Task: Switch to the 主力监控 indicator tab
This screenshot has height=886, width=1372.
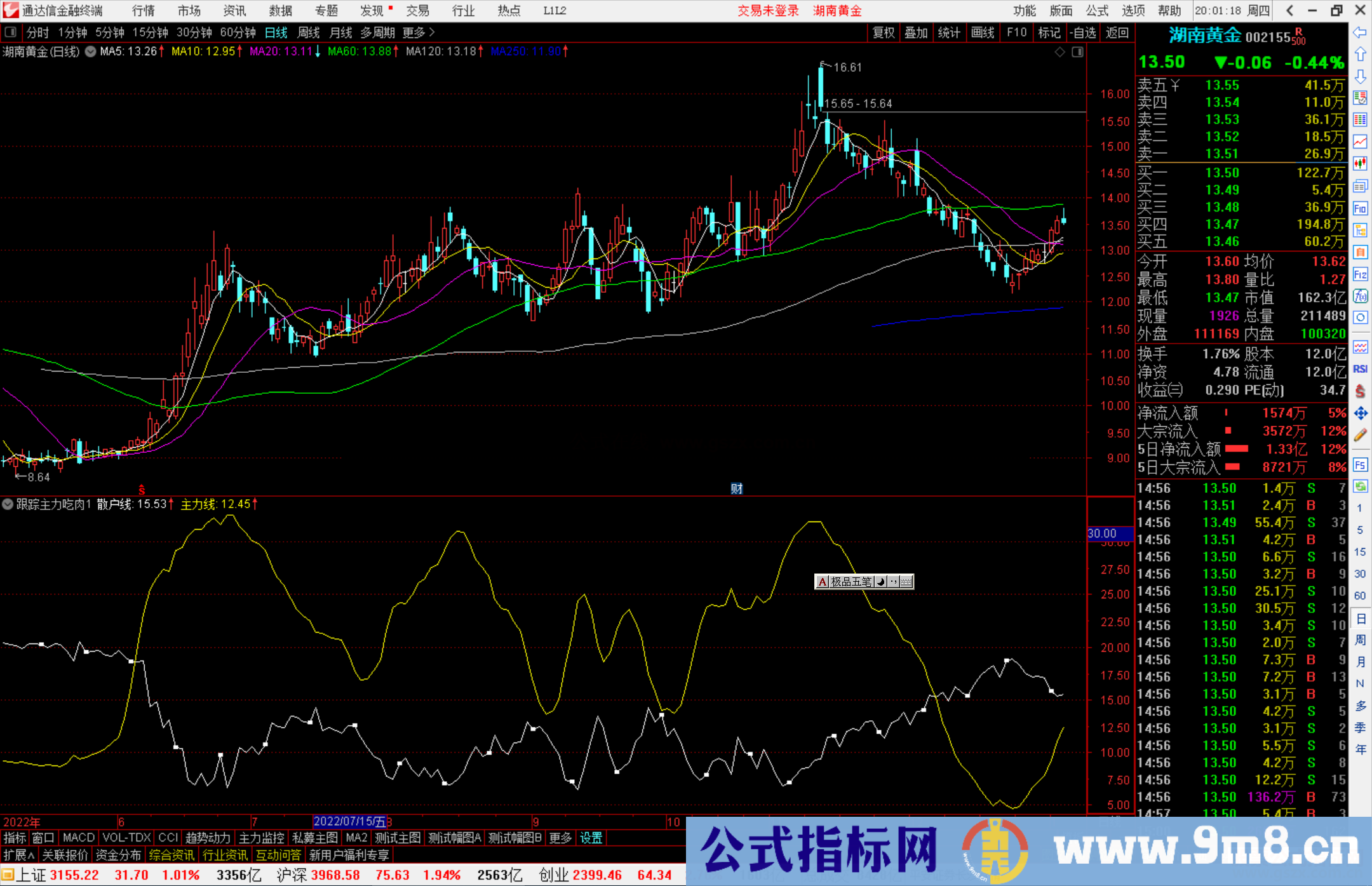Action: [x=262, y=838]
